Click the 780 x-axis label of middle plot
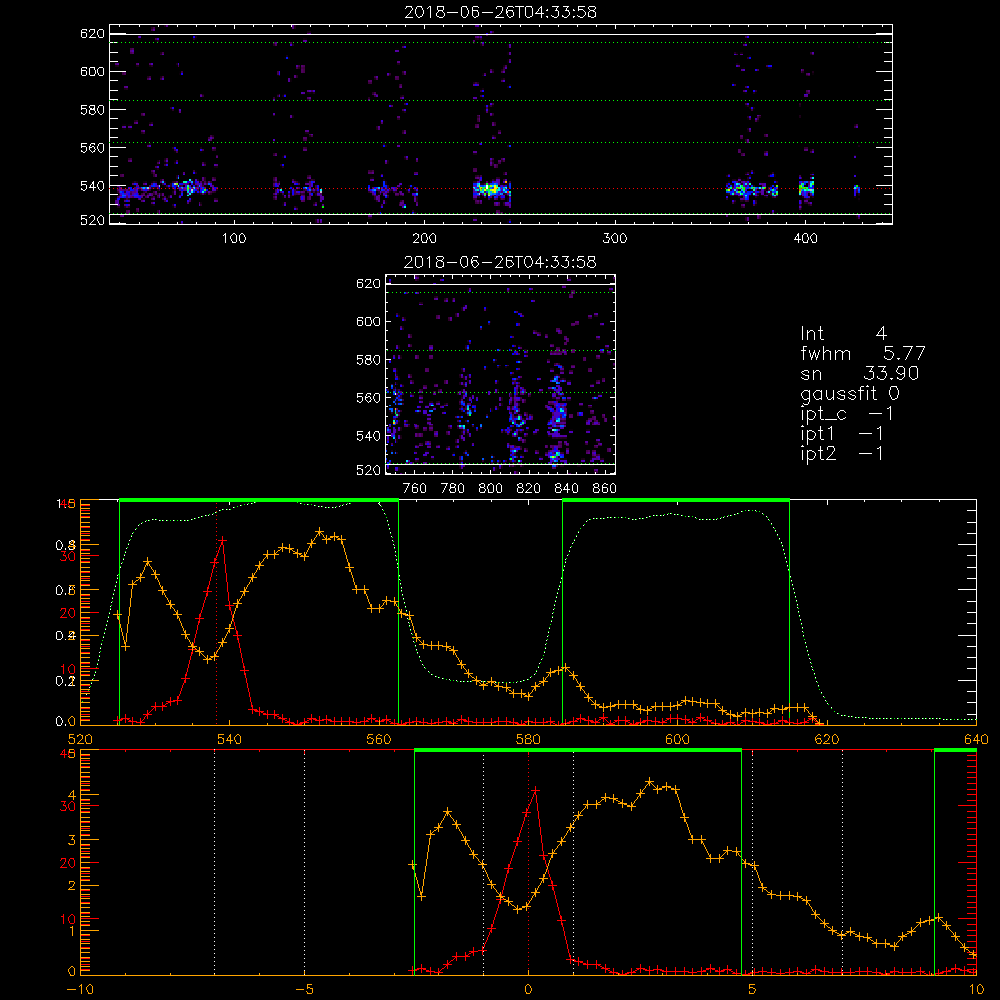This screenshot has height=1000, width=1000. click(453, 489)
